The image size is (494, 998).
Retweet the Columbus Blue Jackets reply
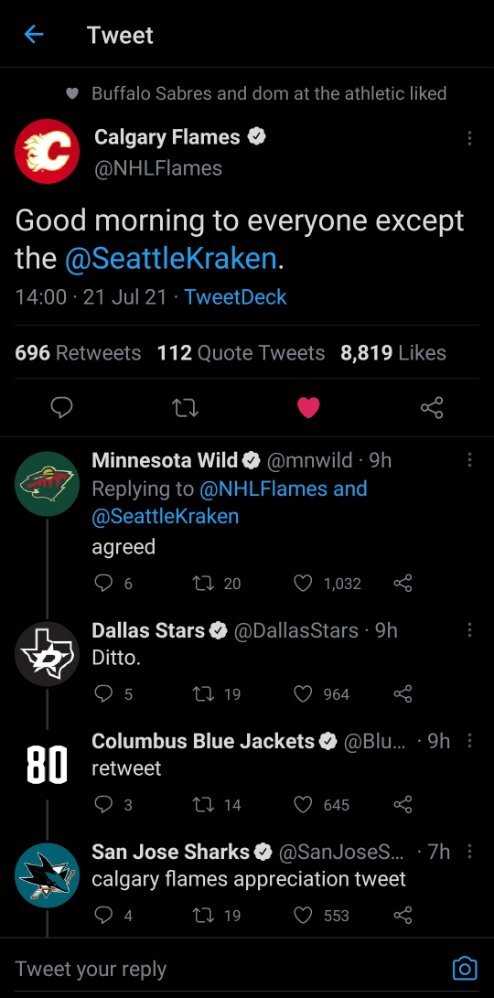point(202,805)
